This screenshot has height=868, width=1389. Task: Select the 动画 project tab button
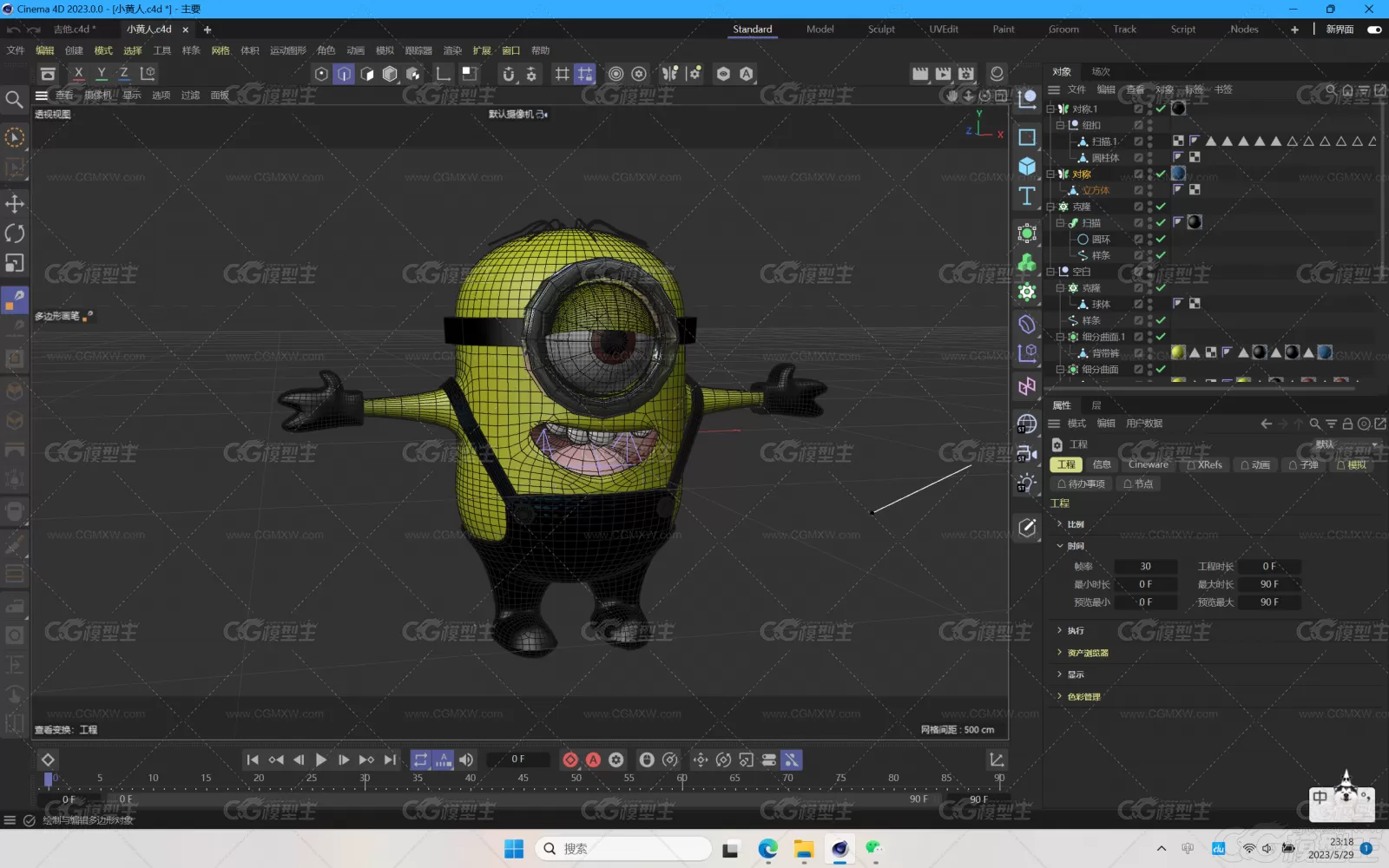point(1255,465)
